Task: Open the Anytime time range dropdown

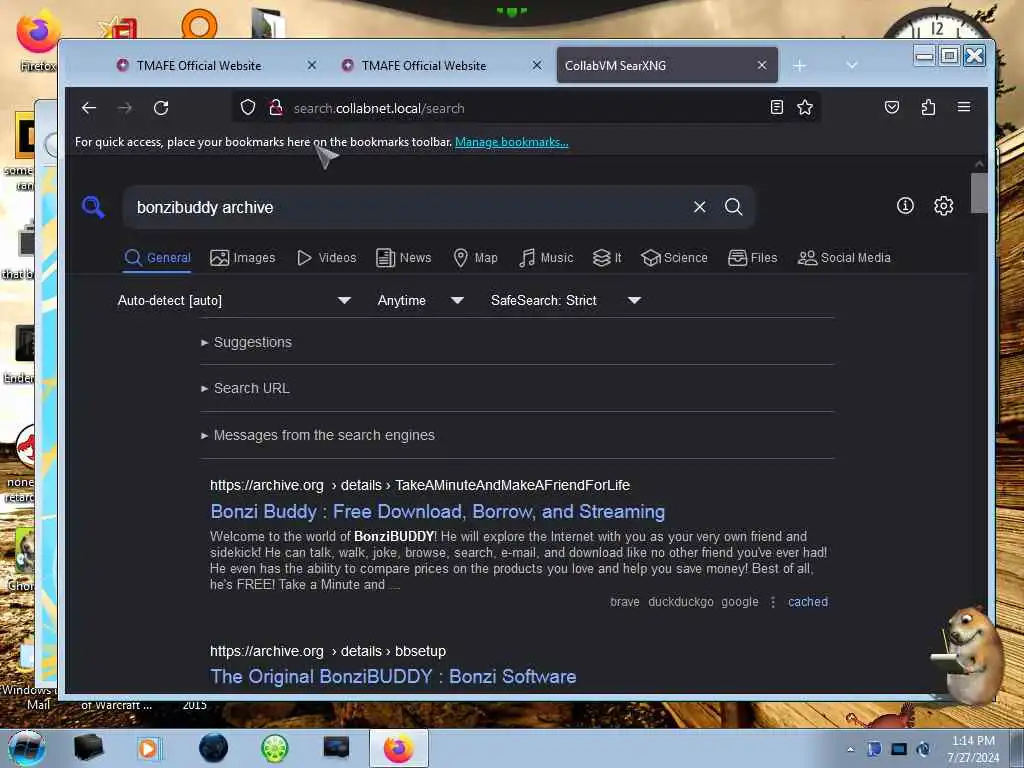Action: point(421,300)
